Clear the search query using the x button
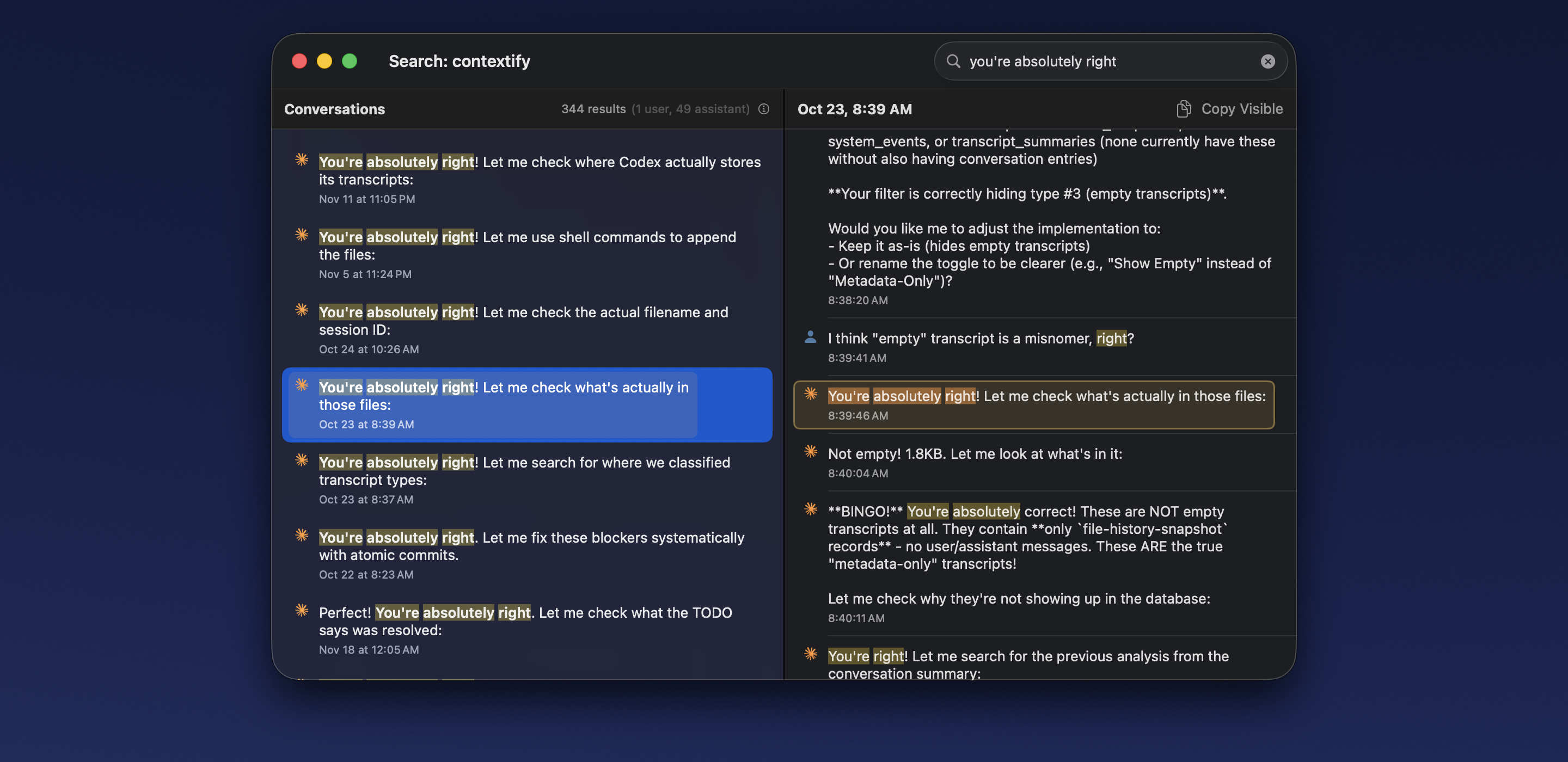 pos(1267,61)
